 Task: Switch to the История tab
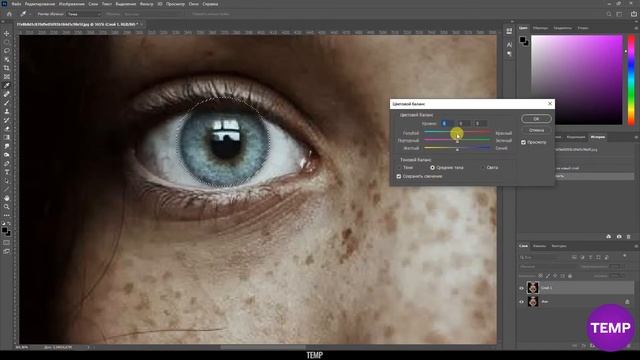coord(598,137)
